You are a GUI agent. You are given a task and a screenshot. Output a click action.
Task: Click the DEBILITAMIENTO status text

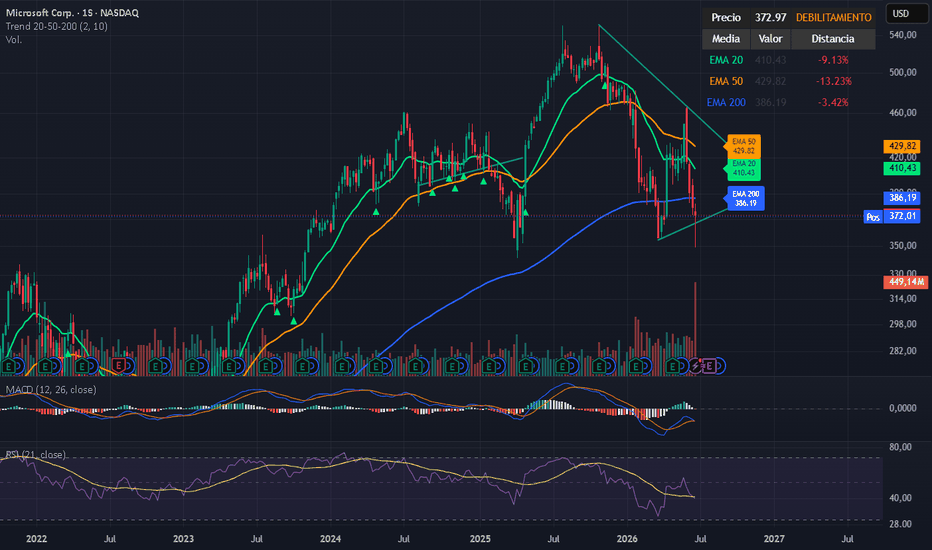pos(833,17)
